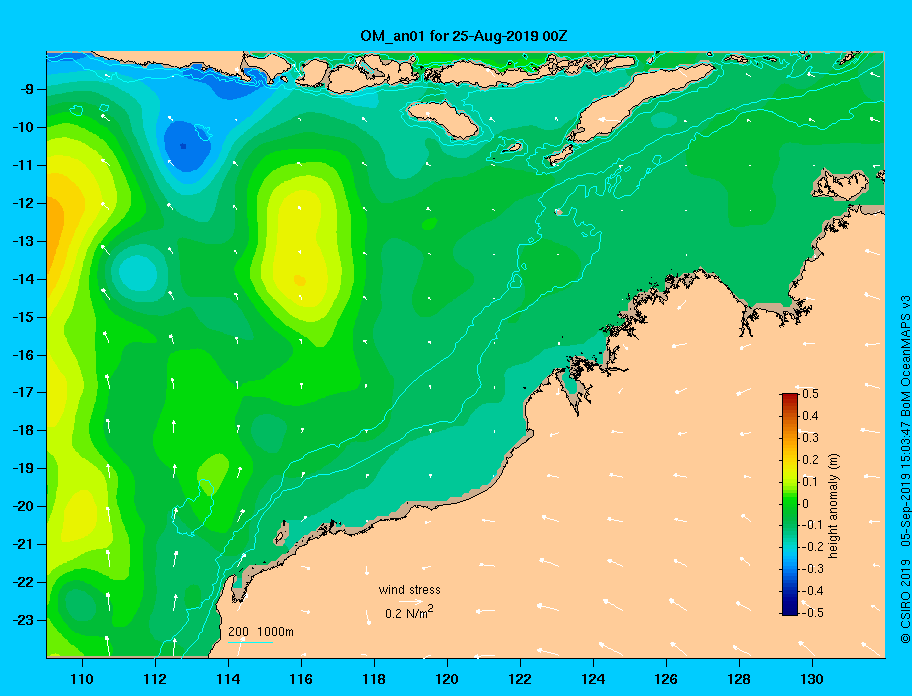Click the 0.5 colorbar tick label
Image resolution: width=912 pixels, height=696 pixels.
click(x=810, y=394)
